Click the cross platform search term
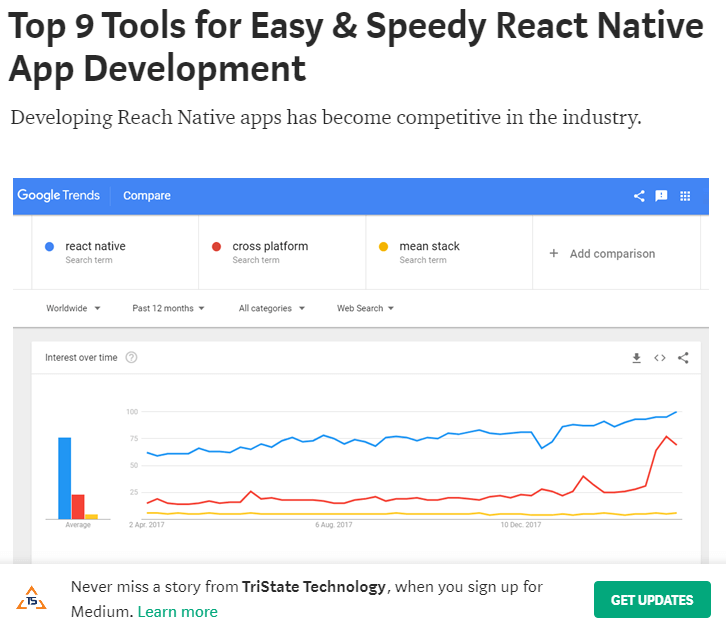Screen dimensions: 726x630 (270, 246)
